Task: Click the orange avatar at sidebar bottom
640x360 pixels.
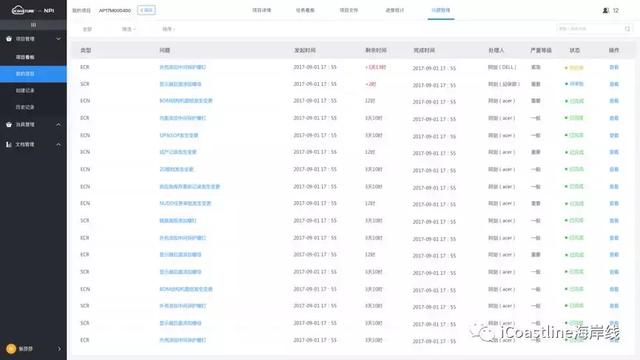Action: tap(11, 349)
